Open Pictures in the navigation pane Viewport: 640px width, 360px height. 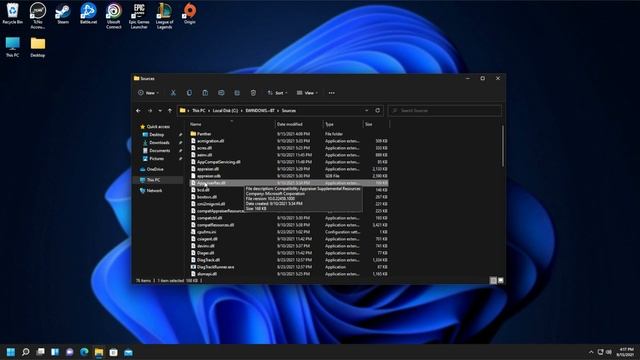(157, 158)
